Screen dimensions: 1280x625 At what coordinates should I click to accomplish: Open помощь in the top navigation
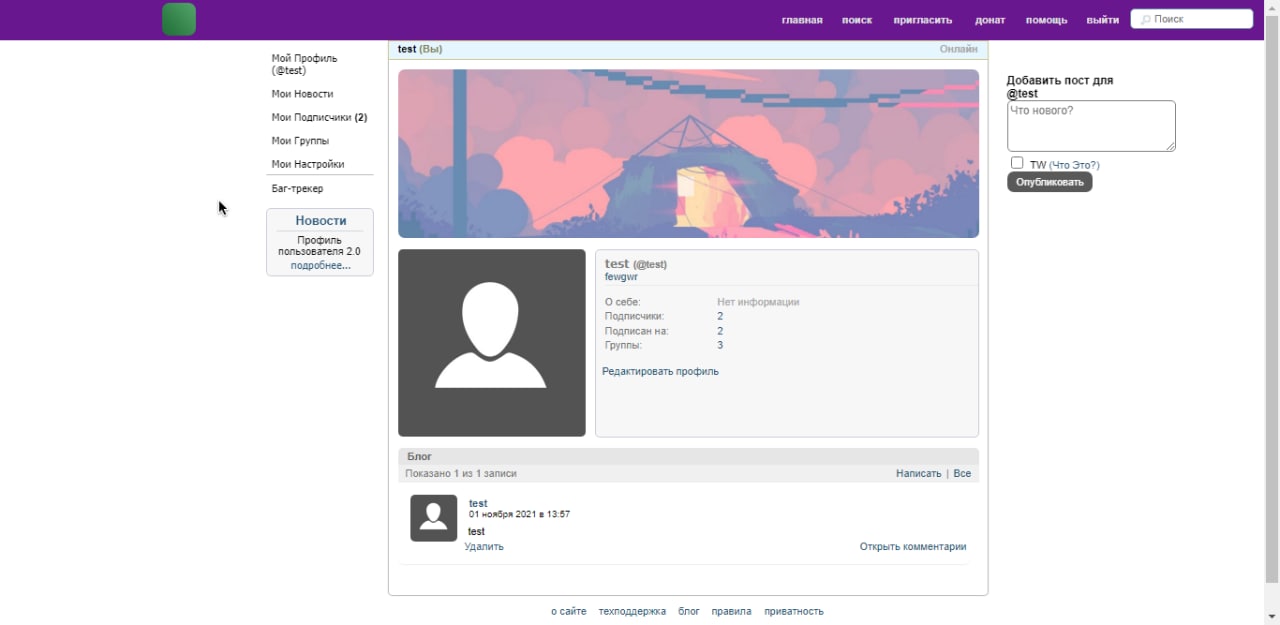tap(1046, 20)
